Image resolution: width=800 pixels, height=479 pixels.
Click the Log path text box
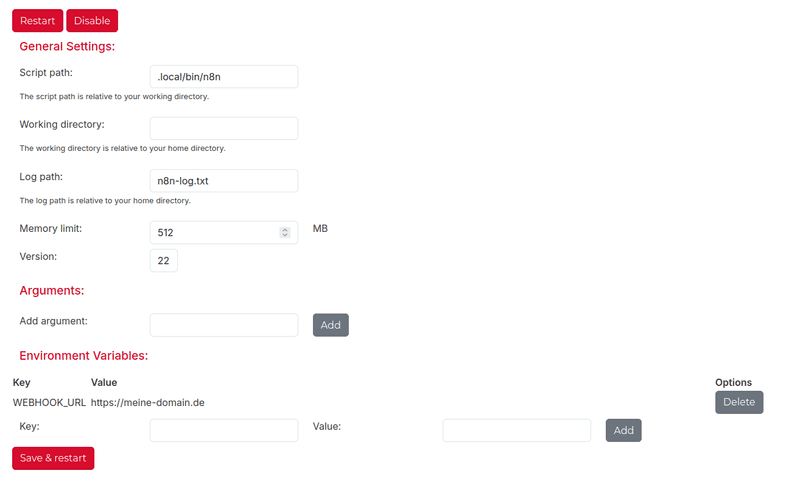(x=224, y=181)
